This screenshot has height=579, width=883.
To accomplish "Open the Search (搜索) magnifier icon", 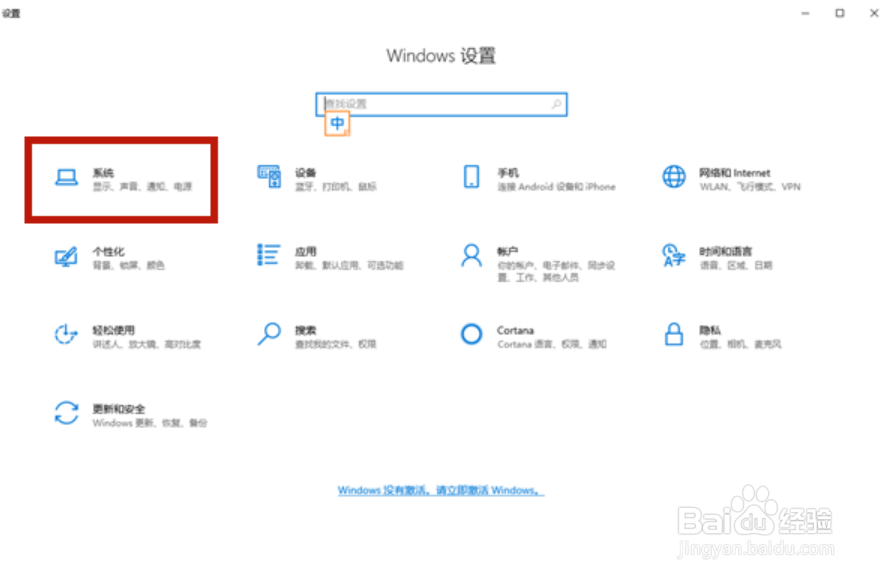I will [269, 334].
